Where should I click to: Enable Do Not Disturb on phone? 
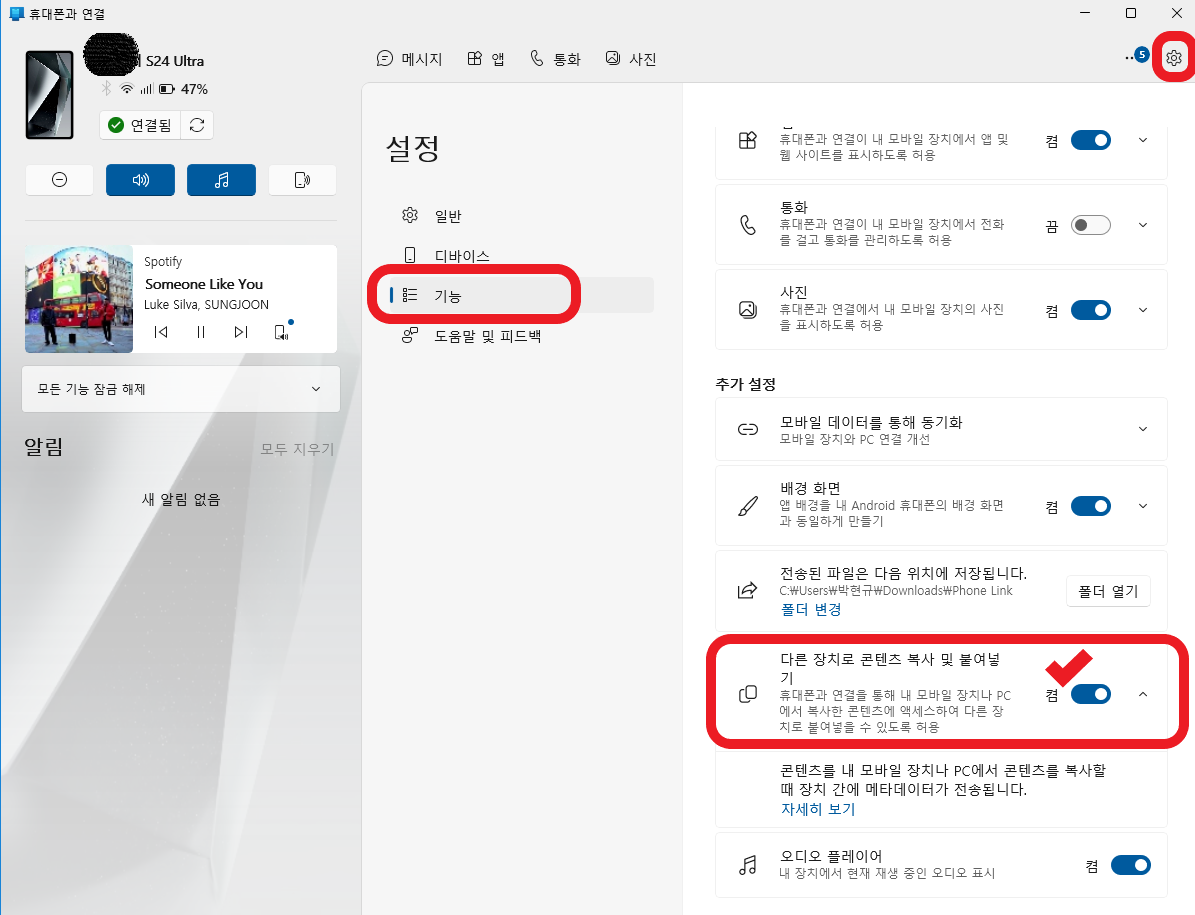(59, 180)
